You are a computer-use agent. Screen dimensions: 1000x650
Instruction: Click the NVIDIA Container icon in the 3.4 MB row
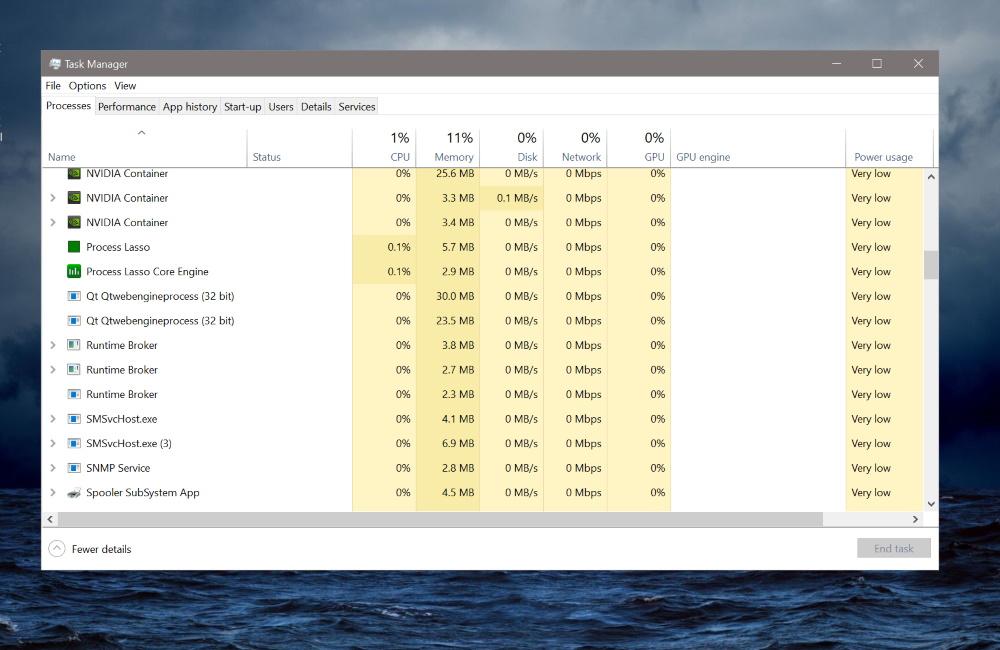pyautogui.click(x=74, y=222)
